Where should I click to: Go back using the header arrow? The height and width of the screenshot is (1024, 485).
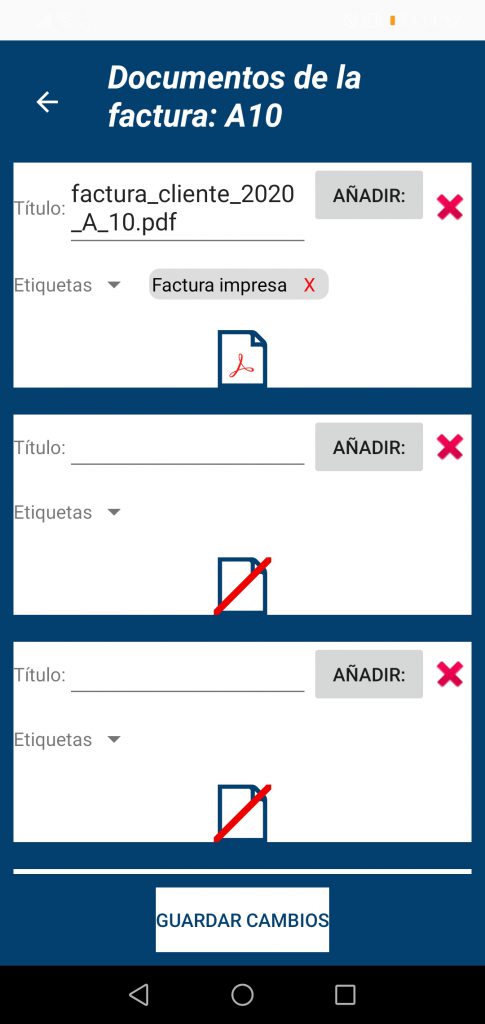47,102
